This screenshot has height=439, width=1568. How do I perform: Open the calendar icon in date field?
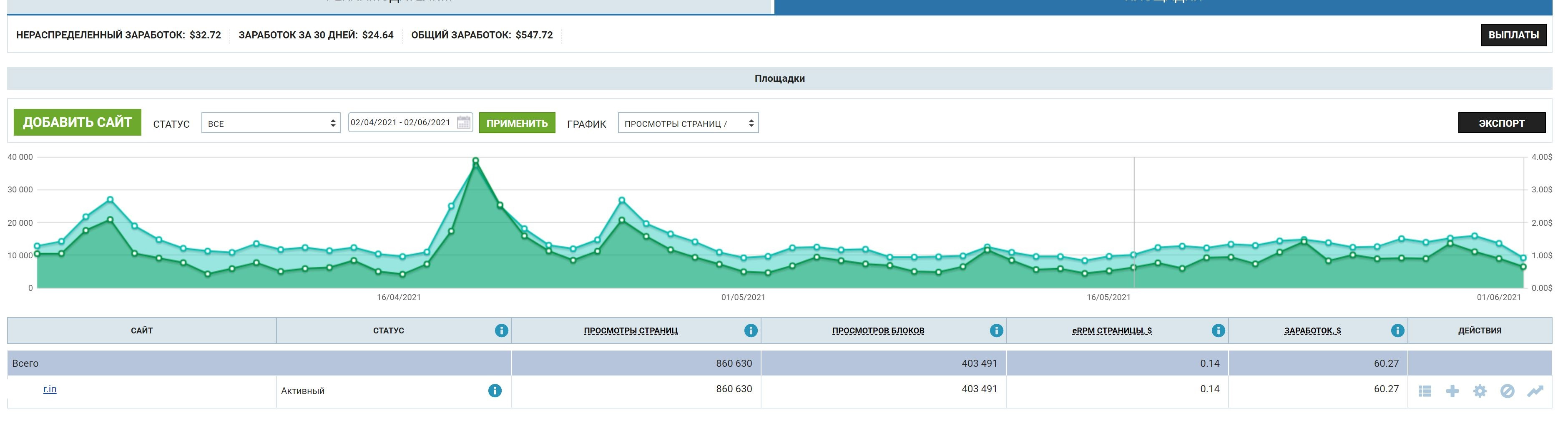tap(463, 122)
